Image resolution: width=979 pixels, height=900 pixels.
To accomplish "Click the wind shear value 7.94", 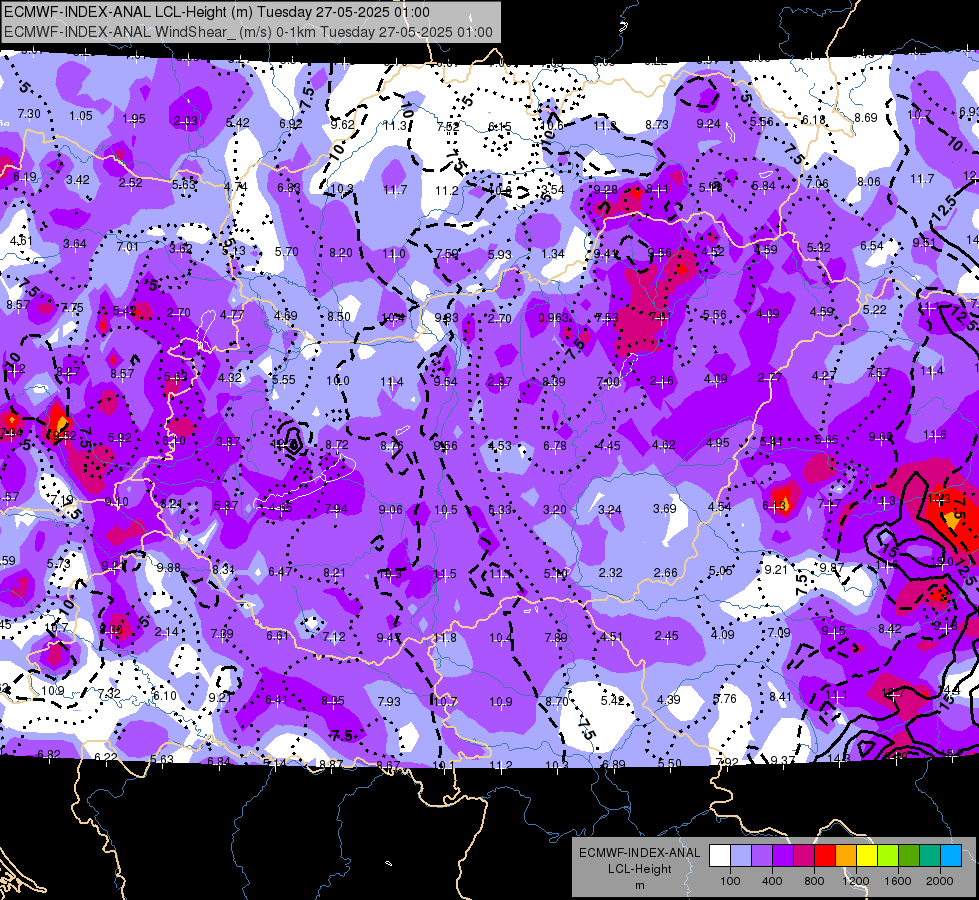I will (336, 509).
